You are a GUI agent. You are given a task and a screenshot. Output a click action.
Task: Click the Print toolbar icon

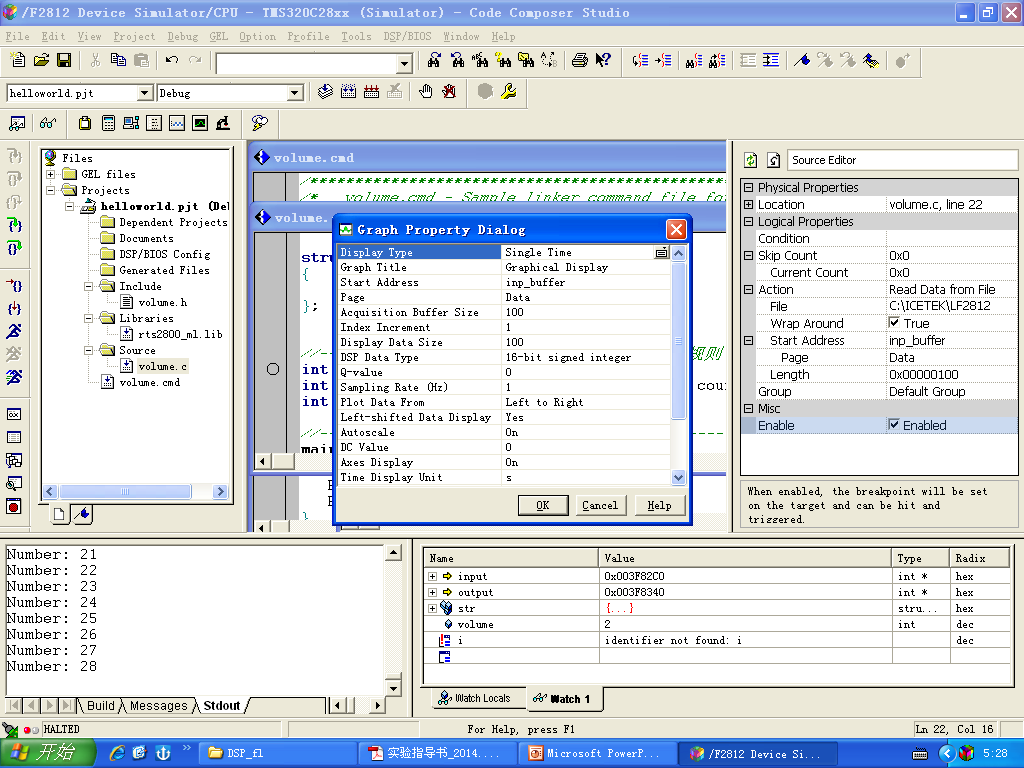pyautogui.click(x=579, y=61)
